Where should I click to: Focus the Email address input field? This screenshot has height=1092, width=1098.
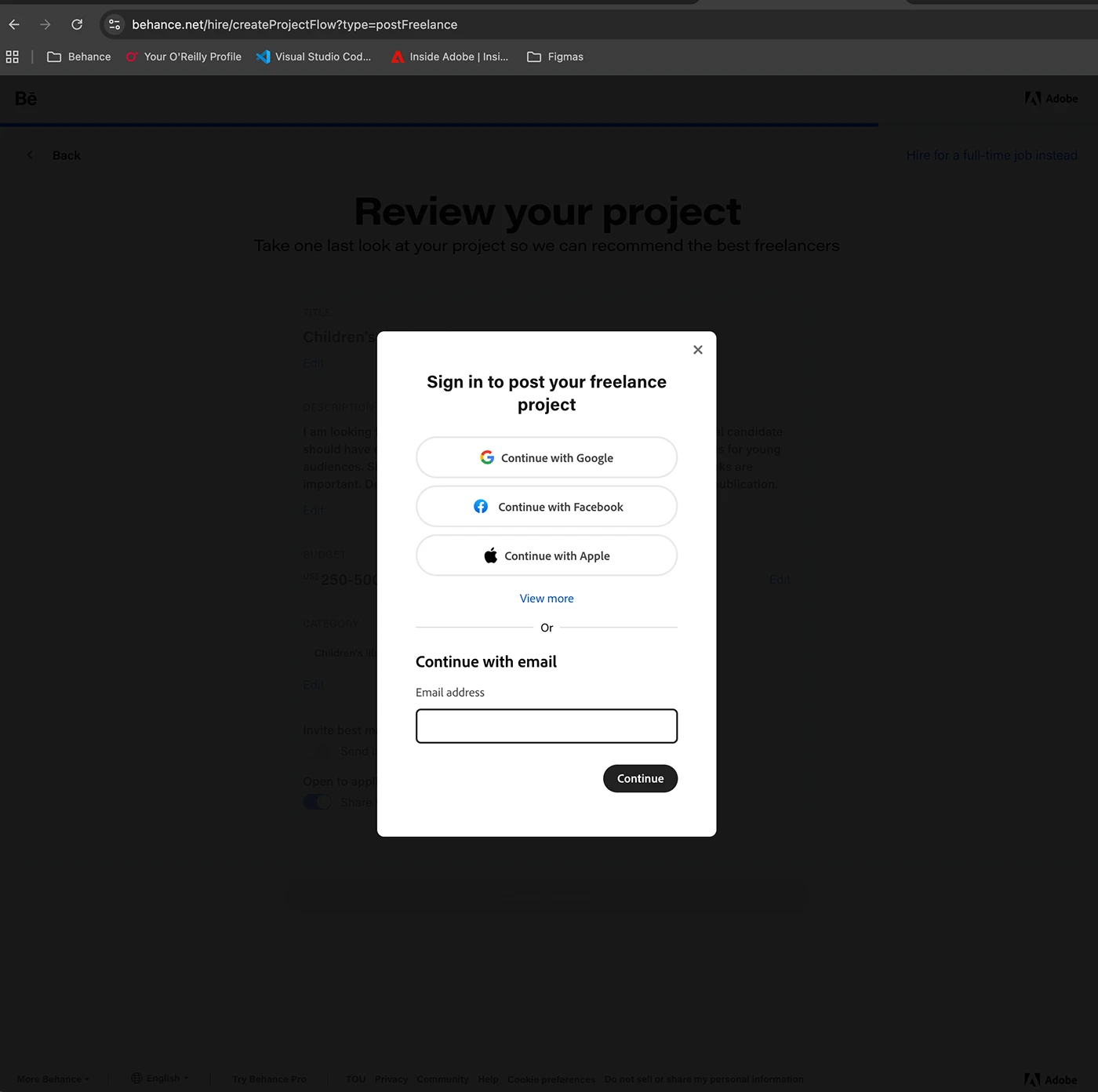(x=547, y=726)
